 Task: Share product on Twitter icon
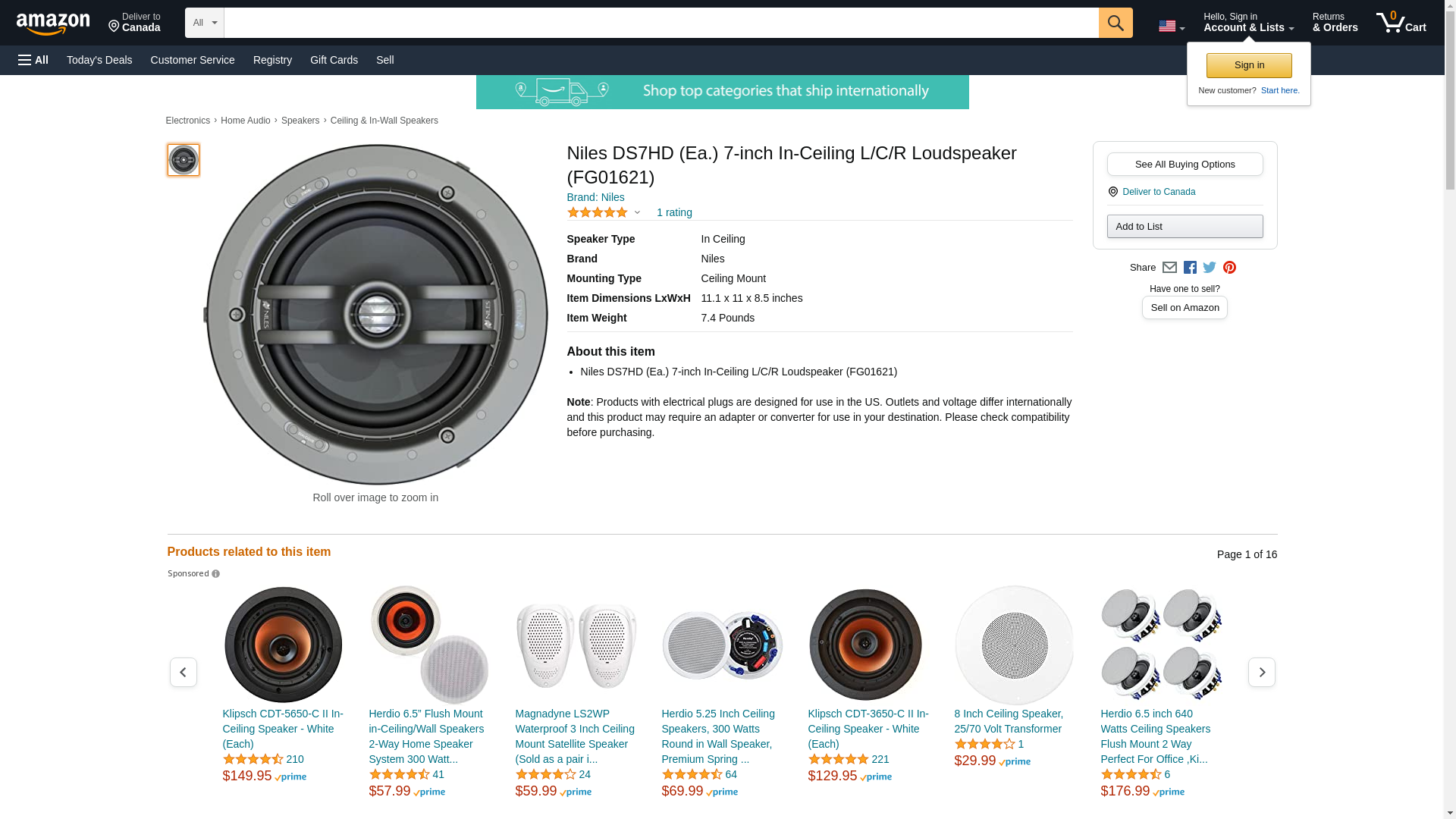1210,267
